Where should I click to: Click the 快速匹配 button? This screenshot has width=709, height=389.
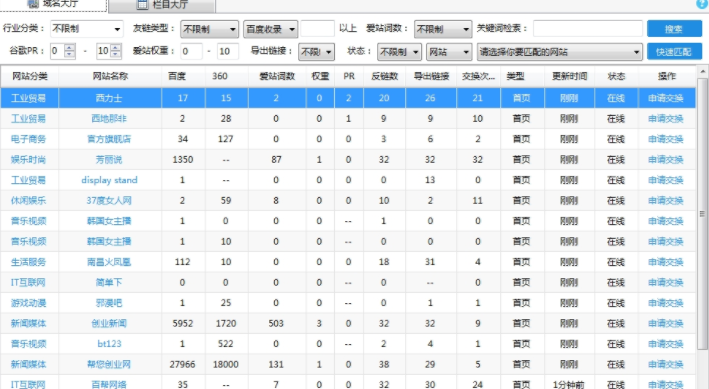click(674, 52)
